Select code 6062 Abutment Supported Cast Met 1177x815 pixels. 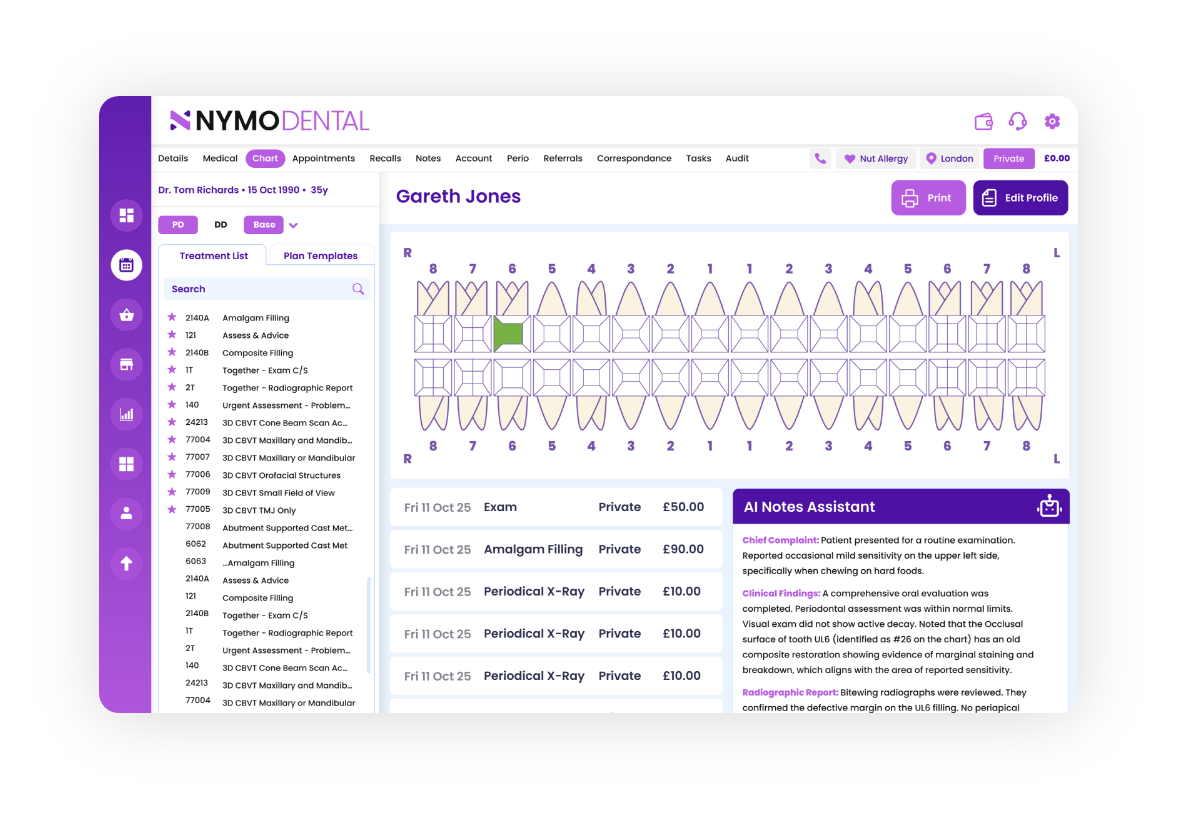coord(267,545)
